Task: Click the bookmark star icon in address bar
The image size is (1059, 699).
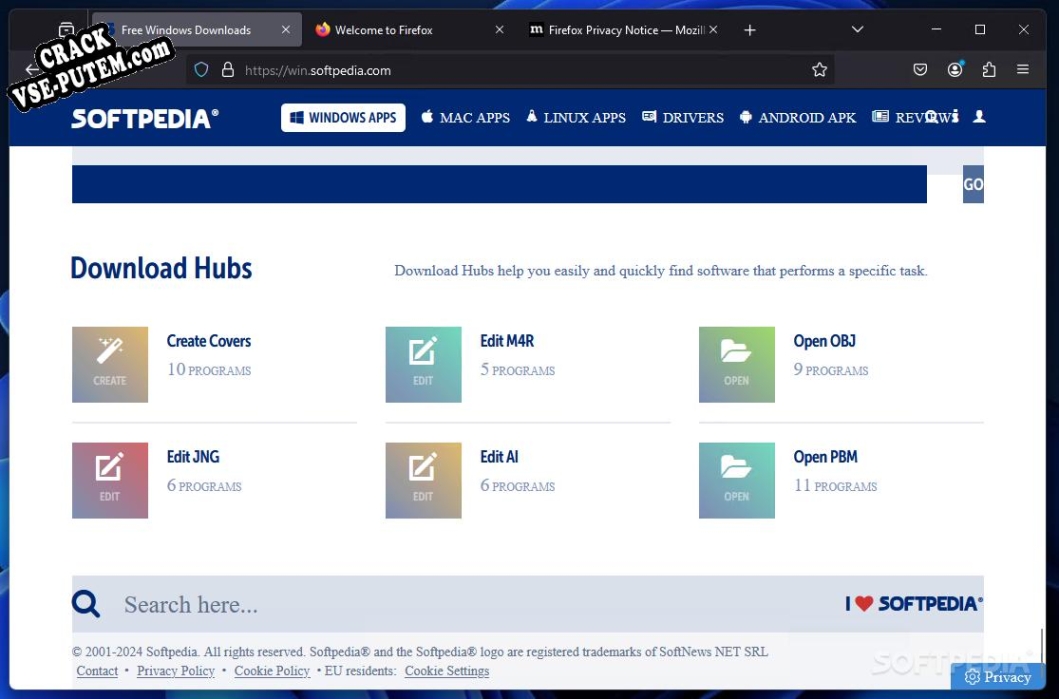Action: (819, 70)
